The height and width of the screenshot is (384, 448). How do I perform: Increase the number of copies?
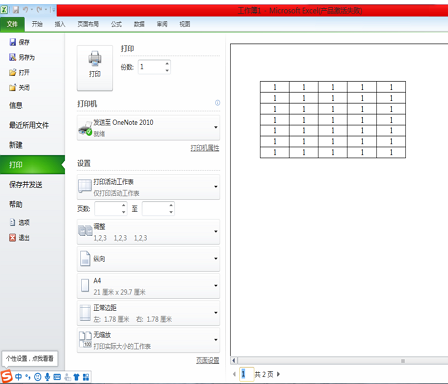[x=167, y=63]
